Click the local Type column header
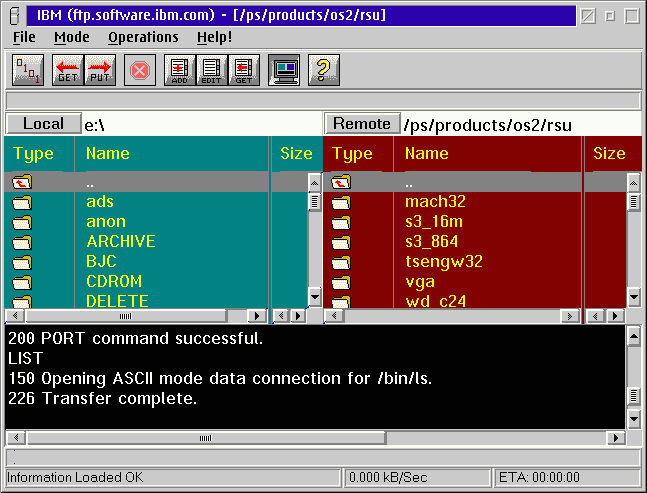The image size is (647, 493). click(33, 153)
